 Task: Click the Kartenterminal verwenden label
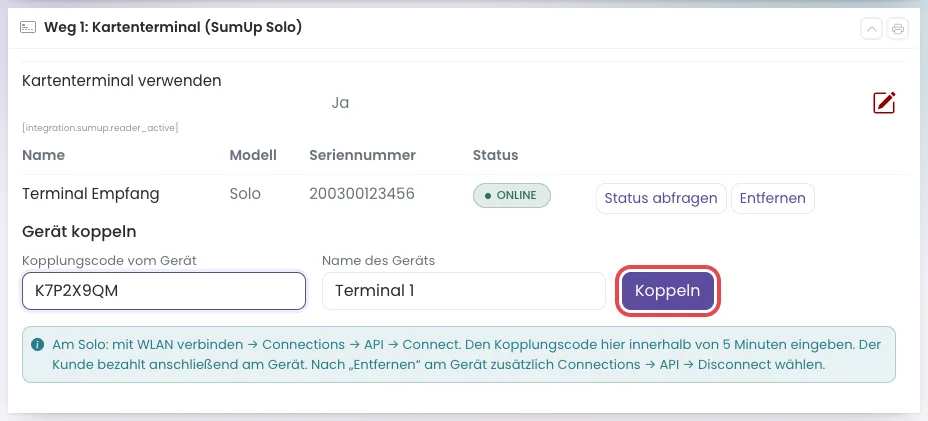click(121, 81)
